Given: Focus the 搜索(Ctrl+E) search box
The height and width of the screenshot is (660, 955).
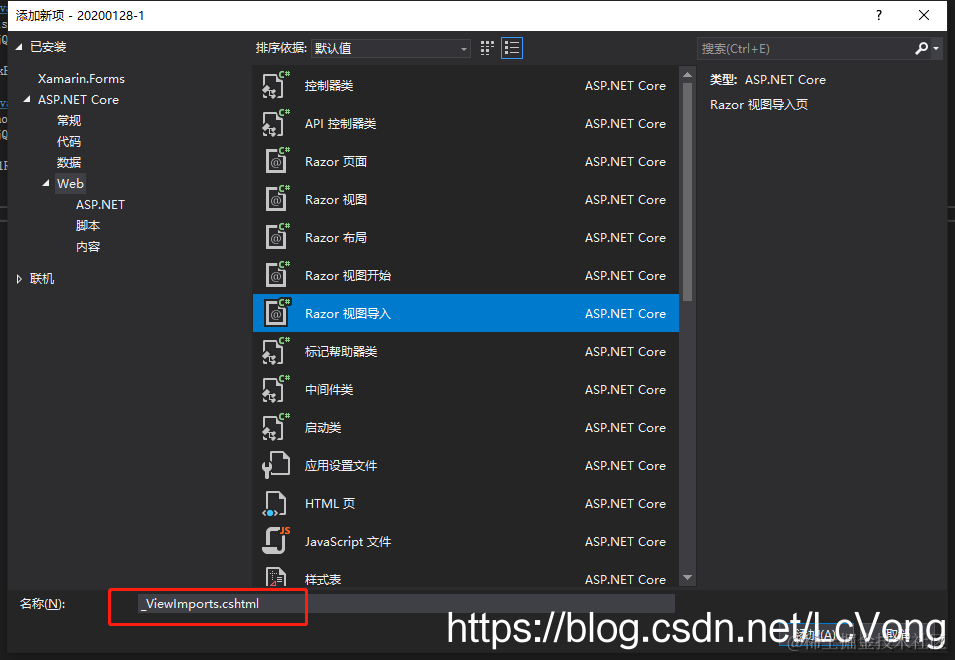Looking at the screenshot, I should point(804,49).
